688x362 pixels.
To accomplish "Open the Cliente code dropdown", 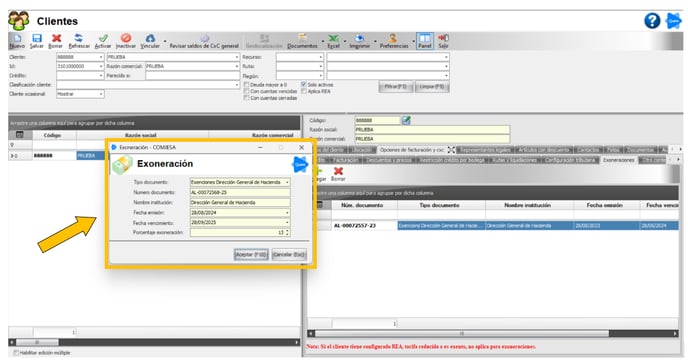I will click(x=101, y=57).
